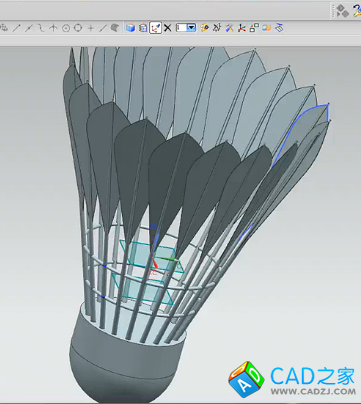Select the gray face snap icon
Viewport: 361px width, 404px height.
[x=115, y=28]
